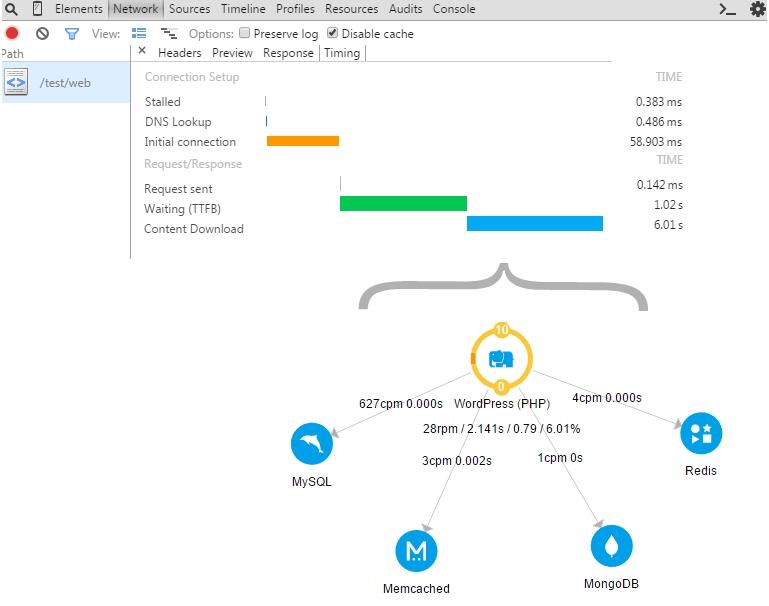This screenshot has width=769, height=606.
Task: Open the filter funnel icon
Action: pos(72,33)
